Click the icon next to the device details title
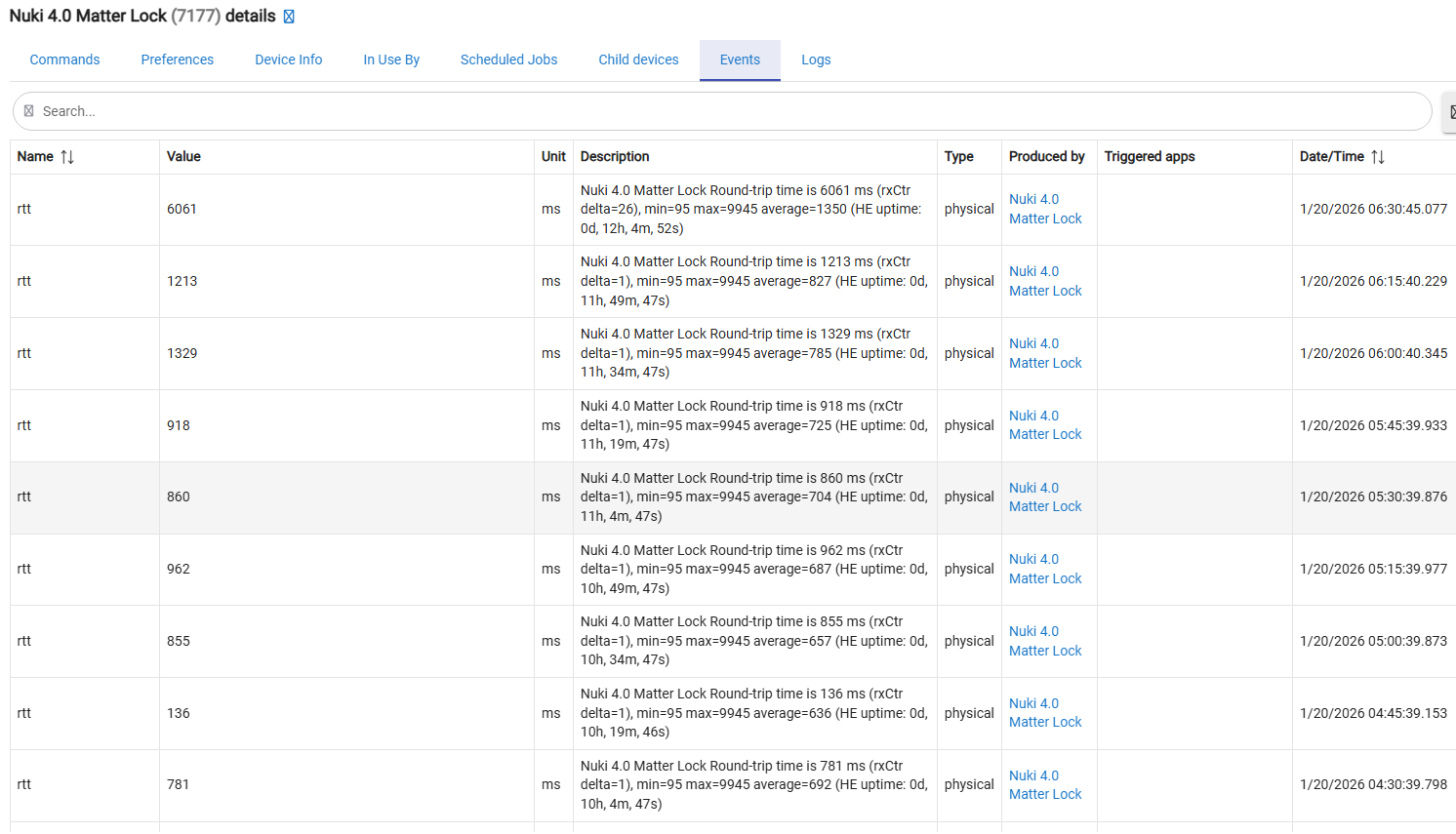 [x=289, y=17]
